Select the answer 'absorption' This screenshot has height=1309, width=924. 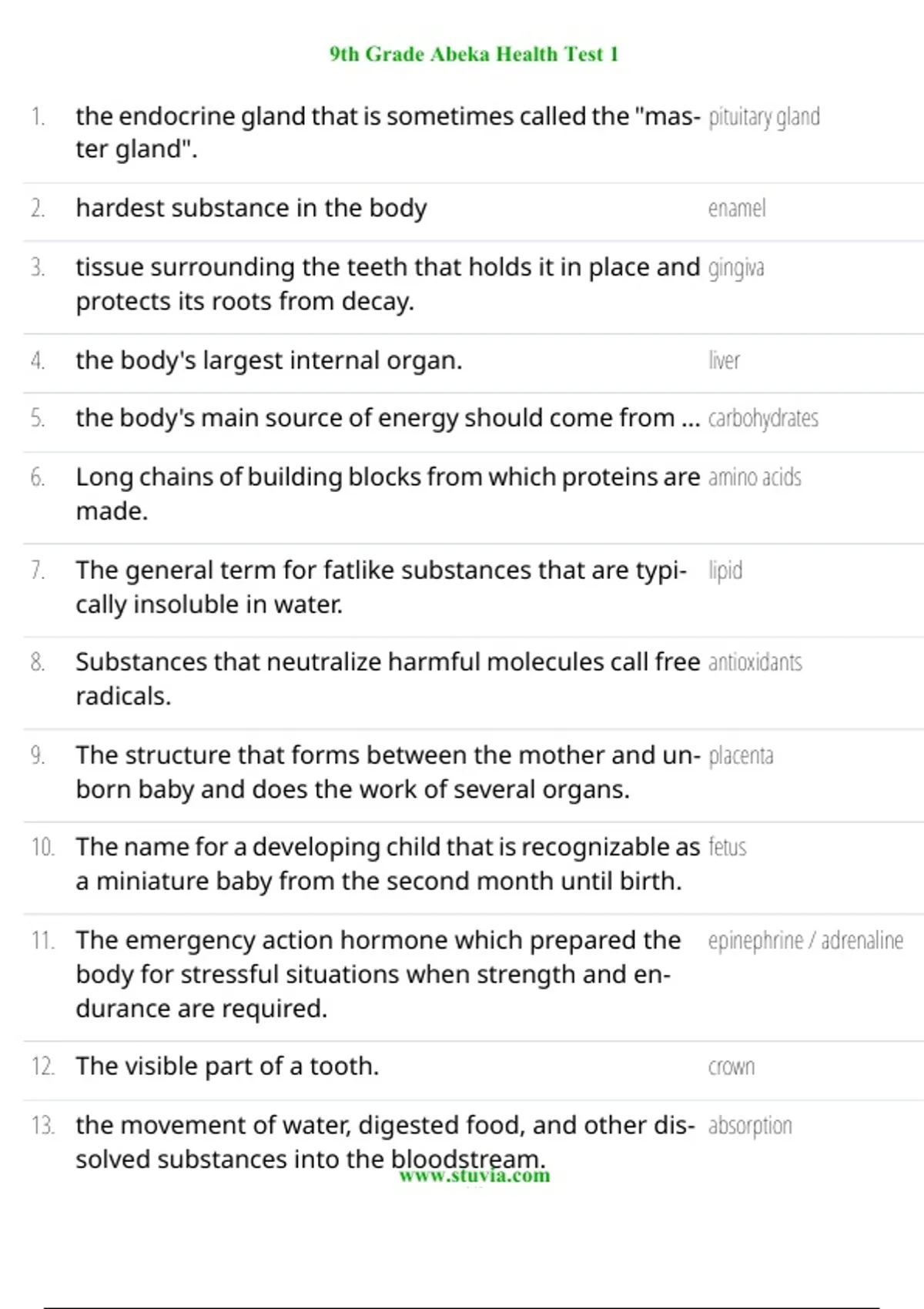(x=750, y=1126)
